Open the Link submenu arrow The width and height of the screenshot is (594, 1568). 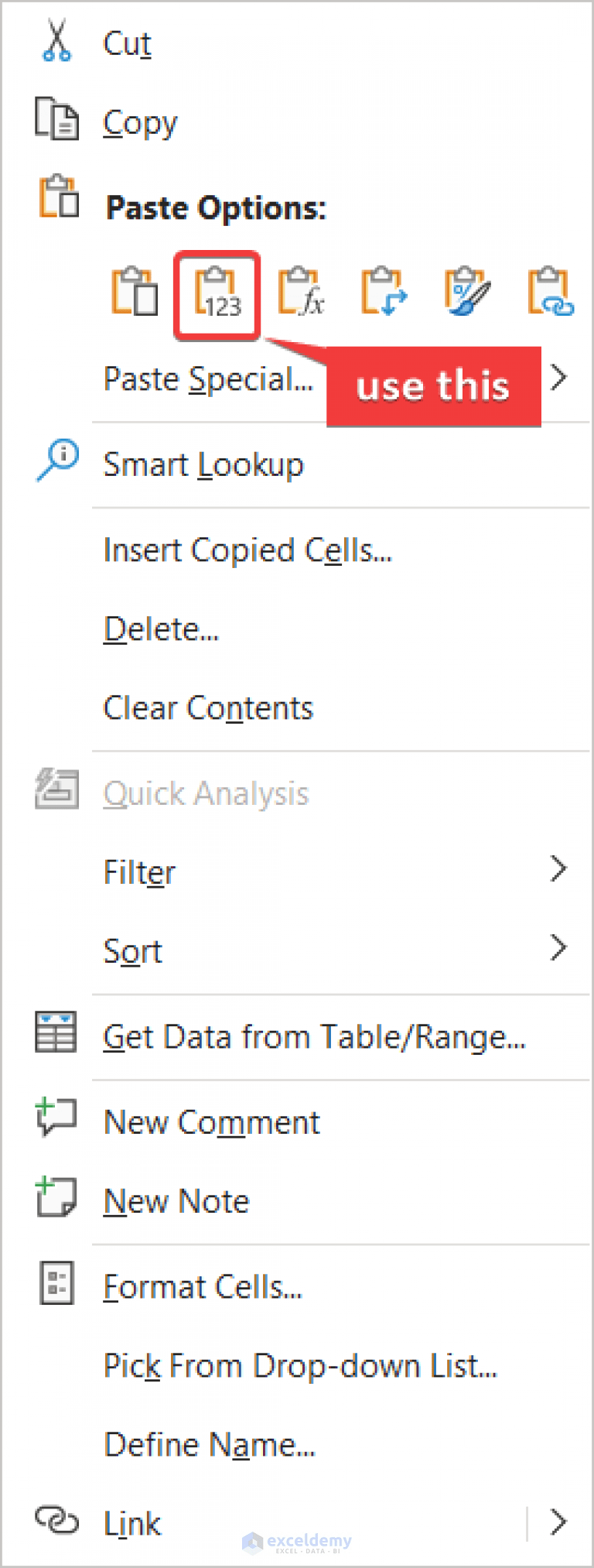coord(558,1521)
